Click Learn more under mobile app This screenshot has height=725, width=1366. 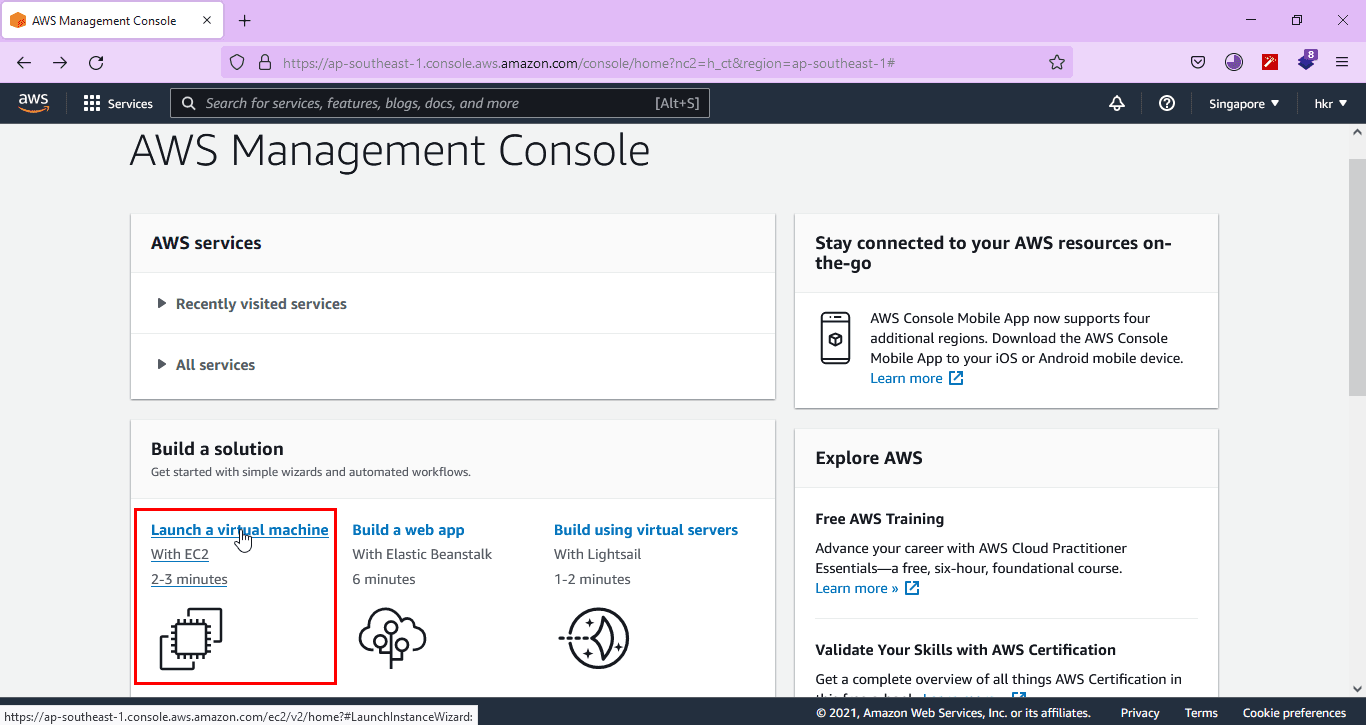point(906,378)
